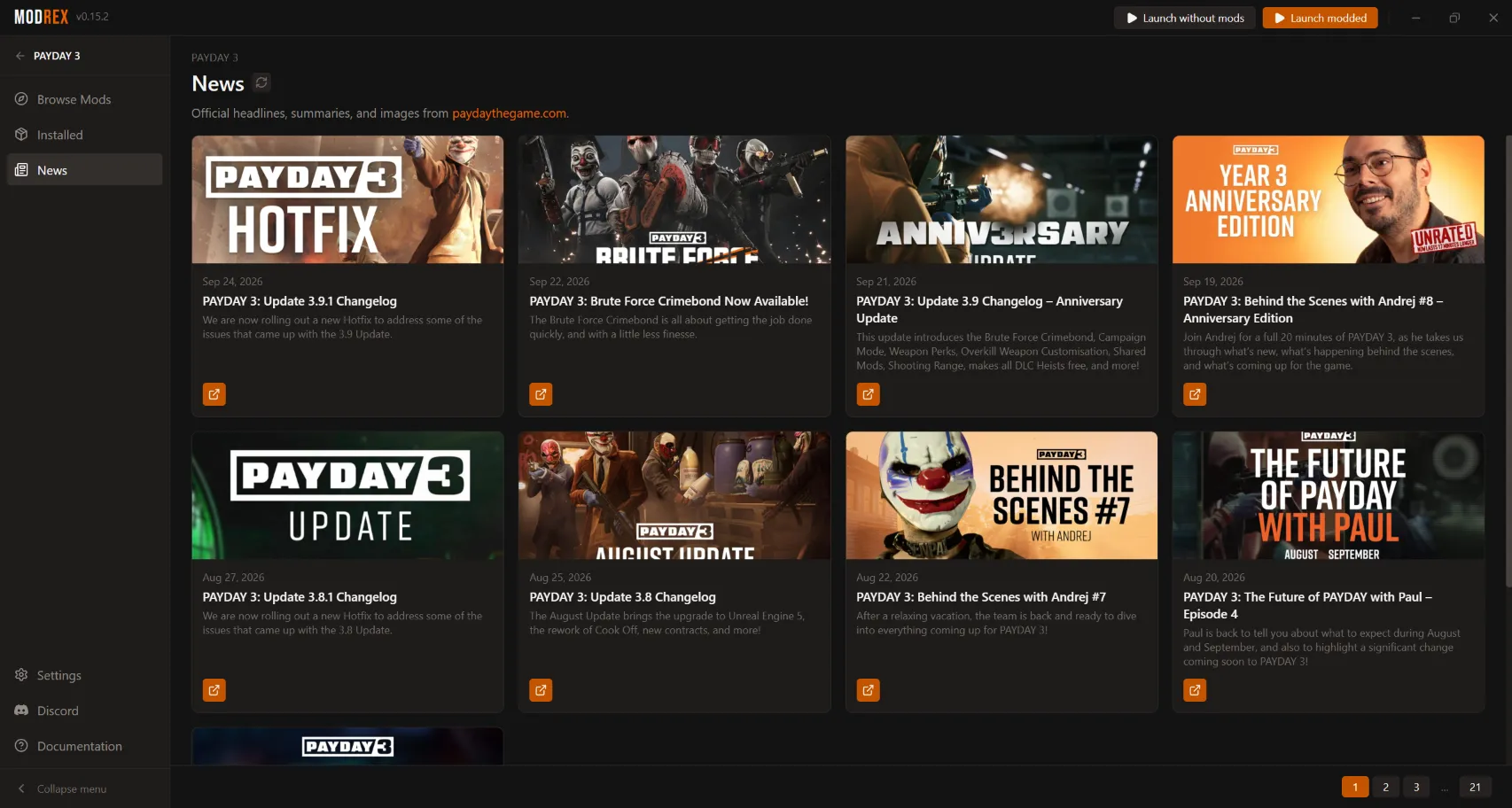Screen dimensions: 1512x808
Task: Click the Future of PAYDAY with Paul thumbnail
Action: click(x=1329, y=495)
